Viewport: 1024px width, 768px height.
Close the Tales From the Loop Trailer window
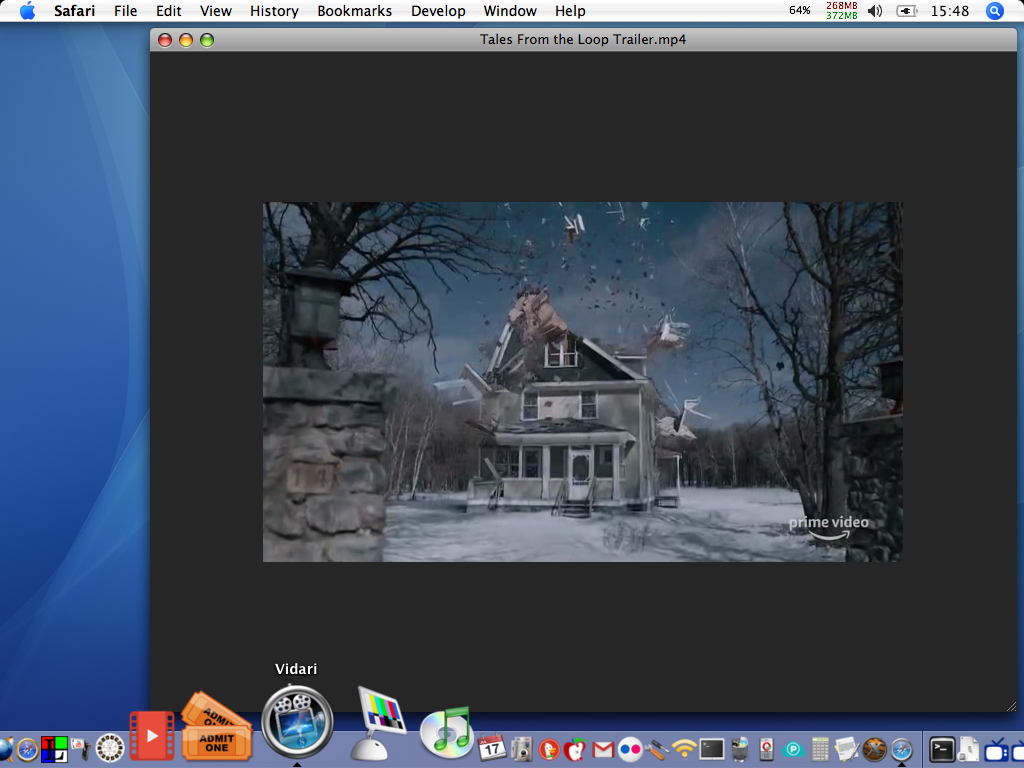165,40
